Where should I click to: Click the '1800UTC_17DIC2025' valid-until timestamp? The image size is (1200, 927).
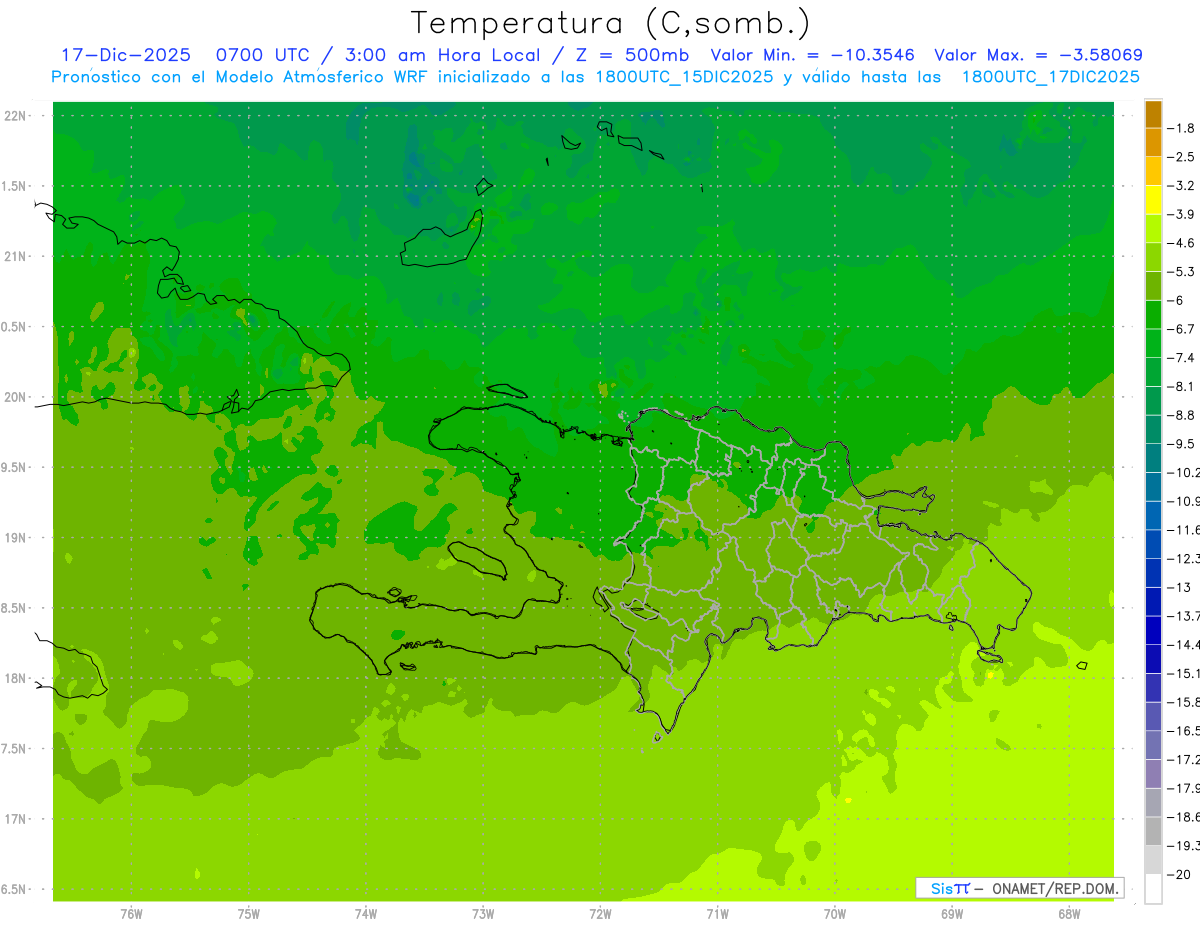click(x=1050, y=77)
